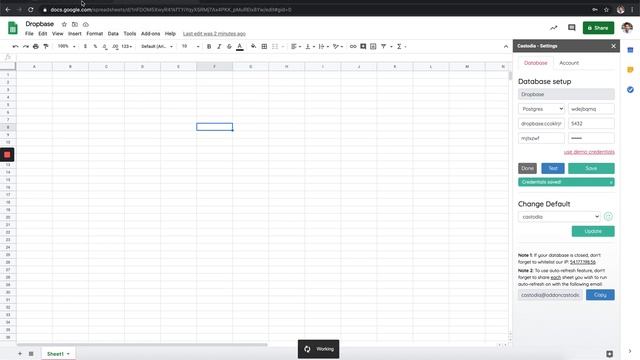Open the zoom level dropdown
Screen dimensions: 640x360
[67, 47]
